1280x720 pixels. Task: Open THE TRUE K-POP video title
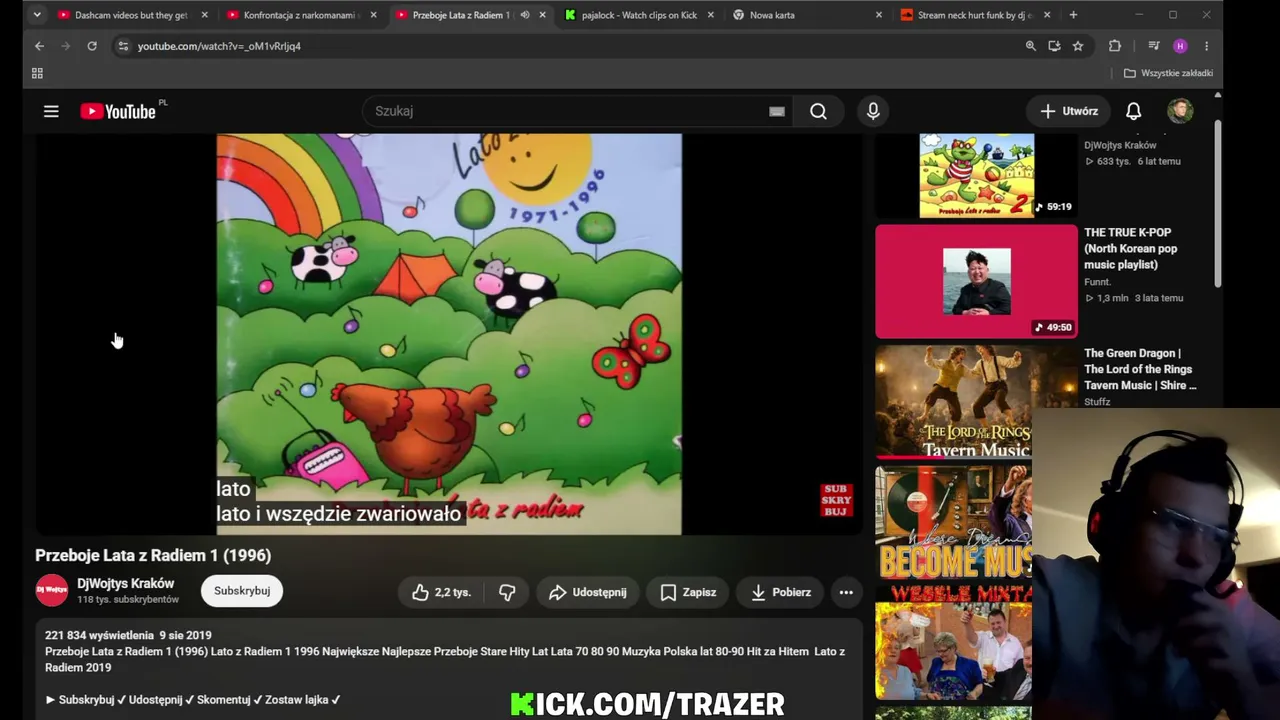pyautogui.click(x=1131, y=248)
